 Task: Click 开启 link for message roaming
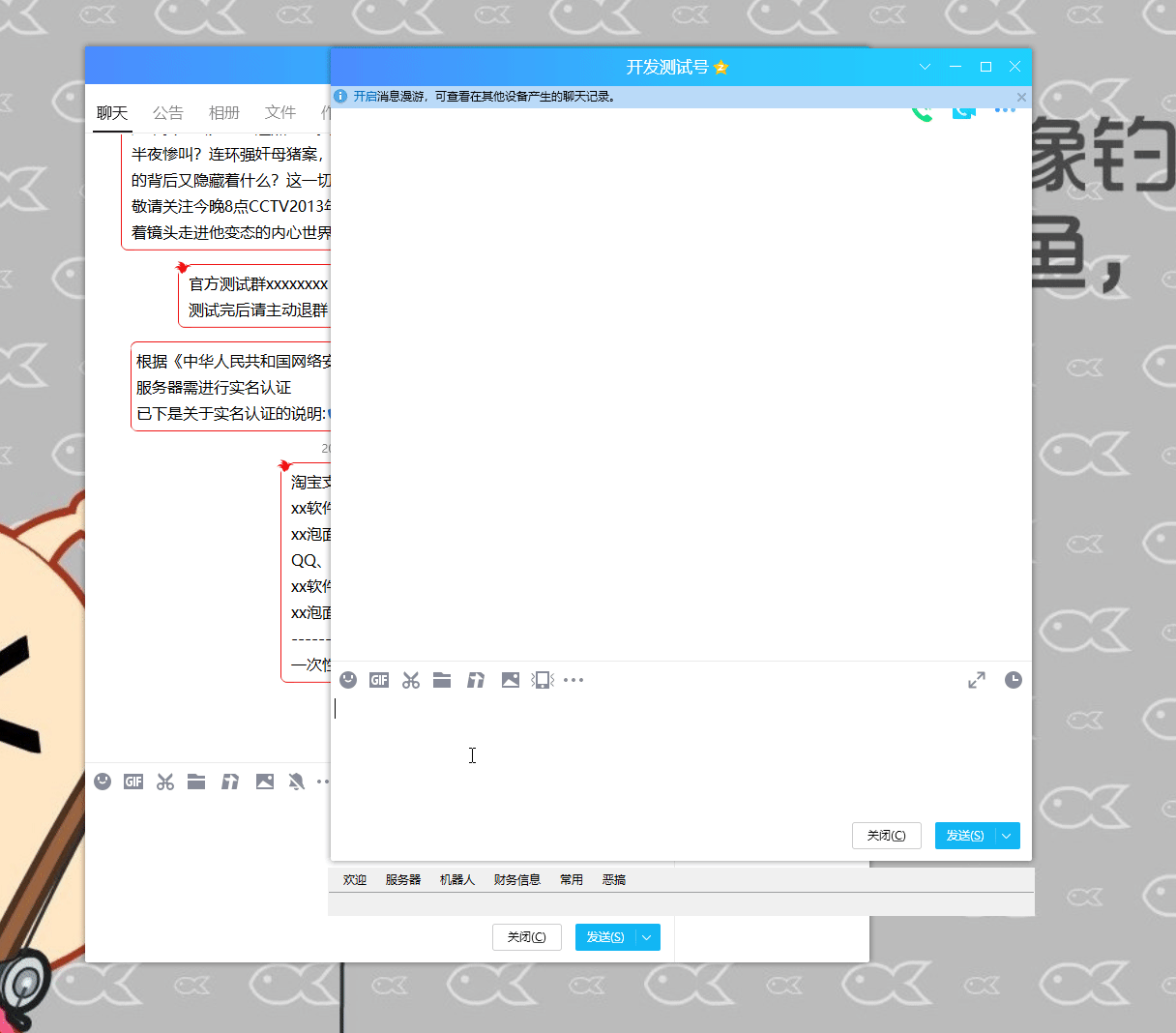(x=365, y=97)
